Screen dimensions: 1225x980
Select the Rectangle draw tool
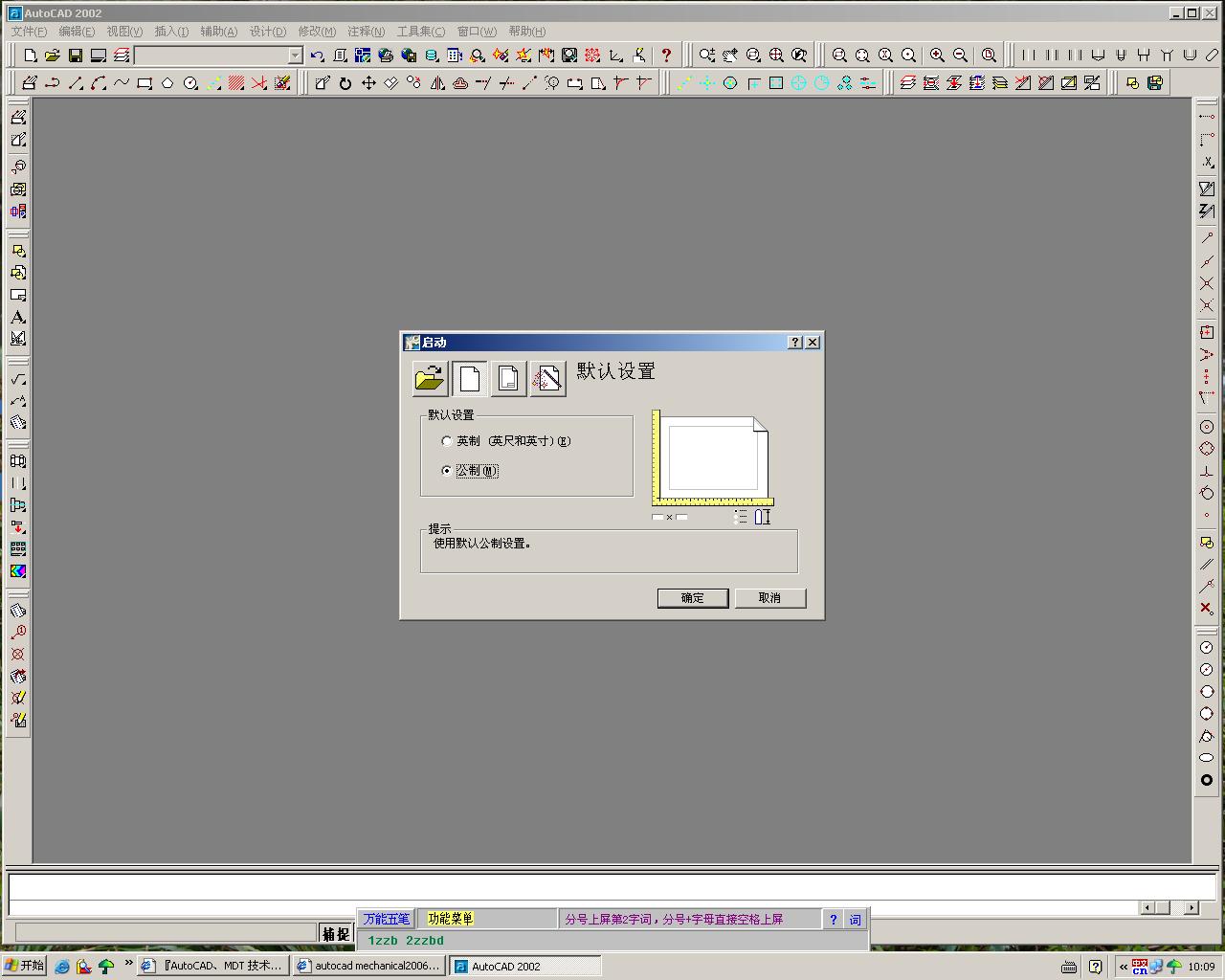pyautogui.click(x=145, y=83)
